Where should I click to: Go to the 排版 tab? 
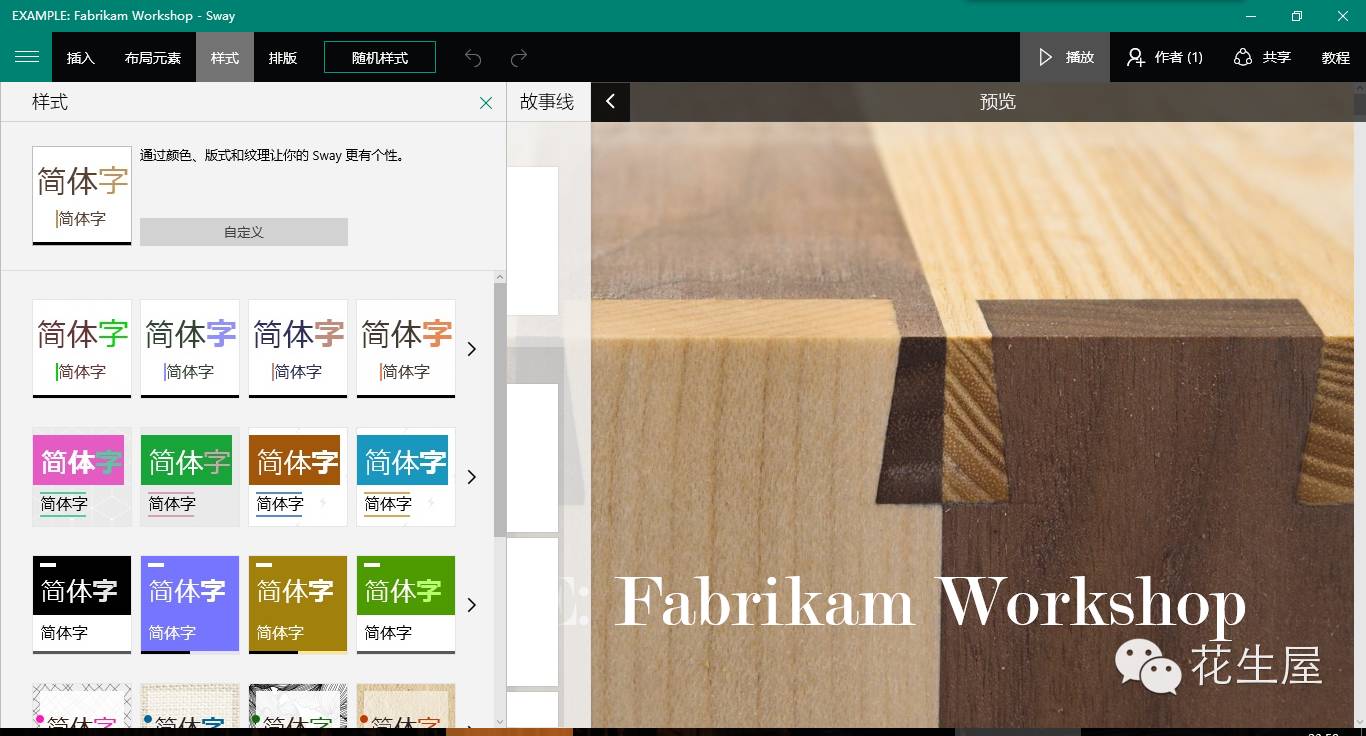(x=283, y=57)
